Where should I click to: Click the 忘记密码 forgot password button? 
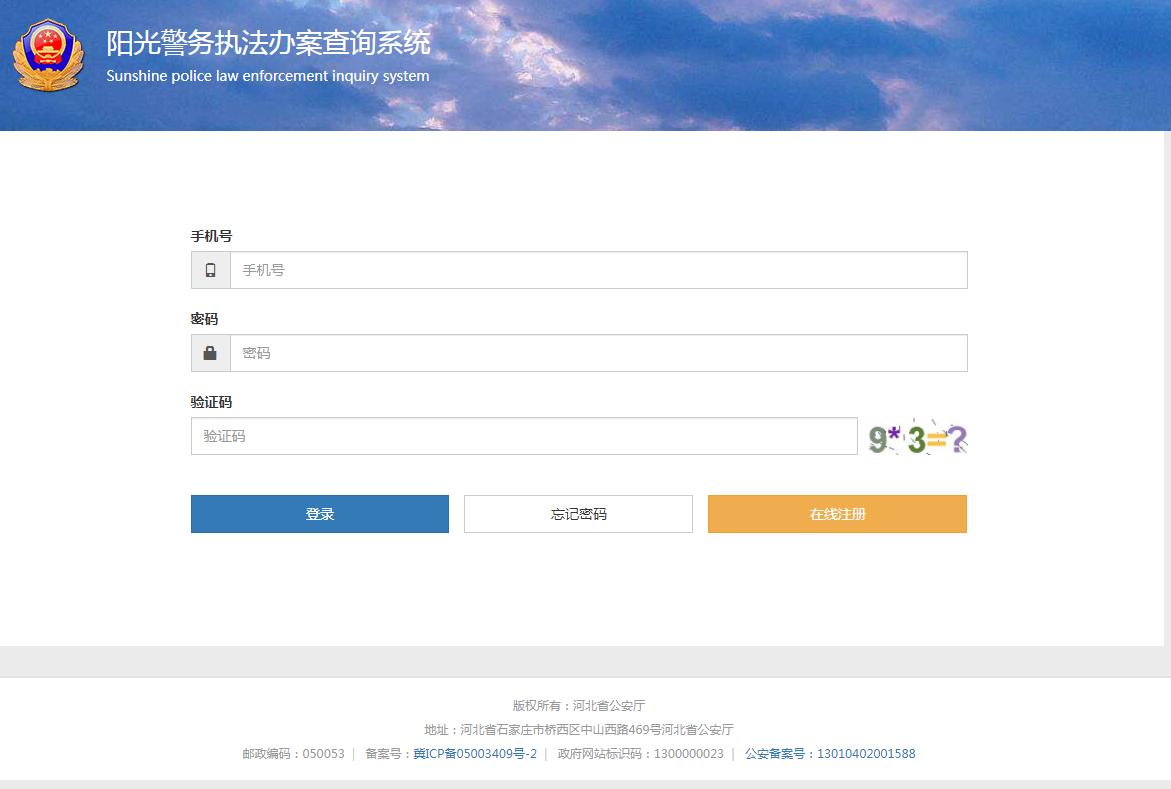coord(577,513)
